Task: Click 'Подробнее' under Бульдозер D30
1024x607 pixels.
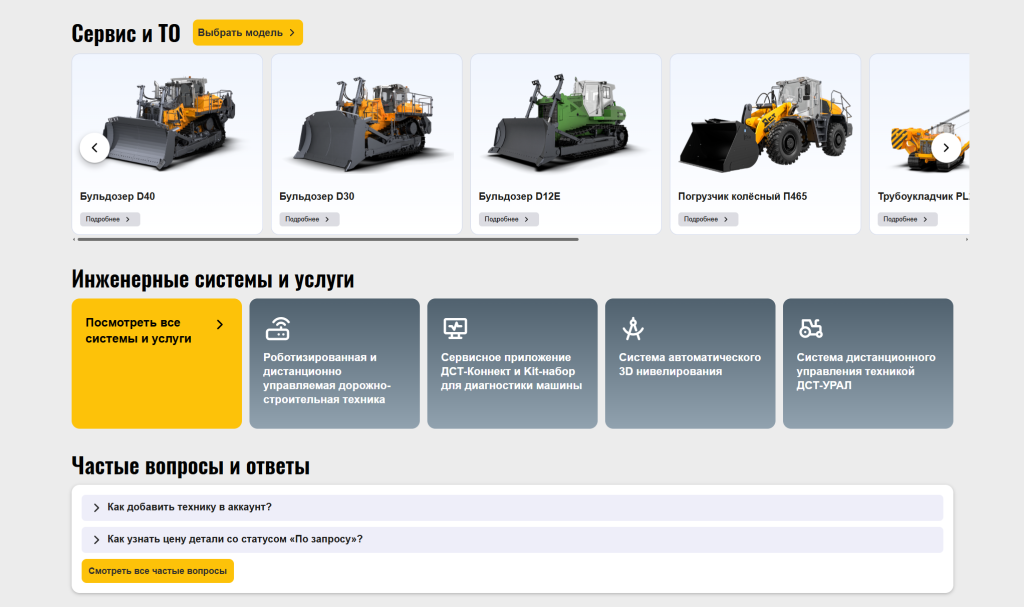Action: 309,220
